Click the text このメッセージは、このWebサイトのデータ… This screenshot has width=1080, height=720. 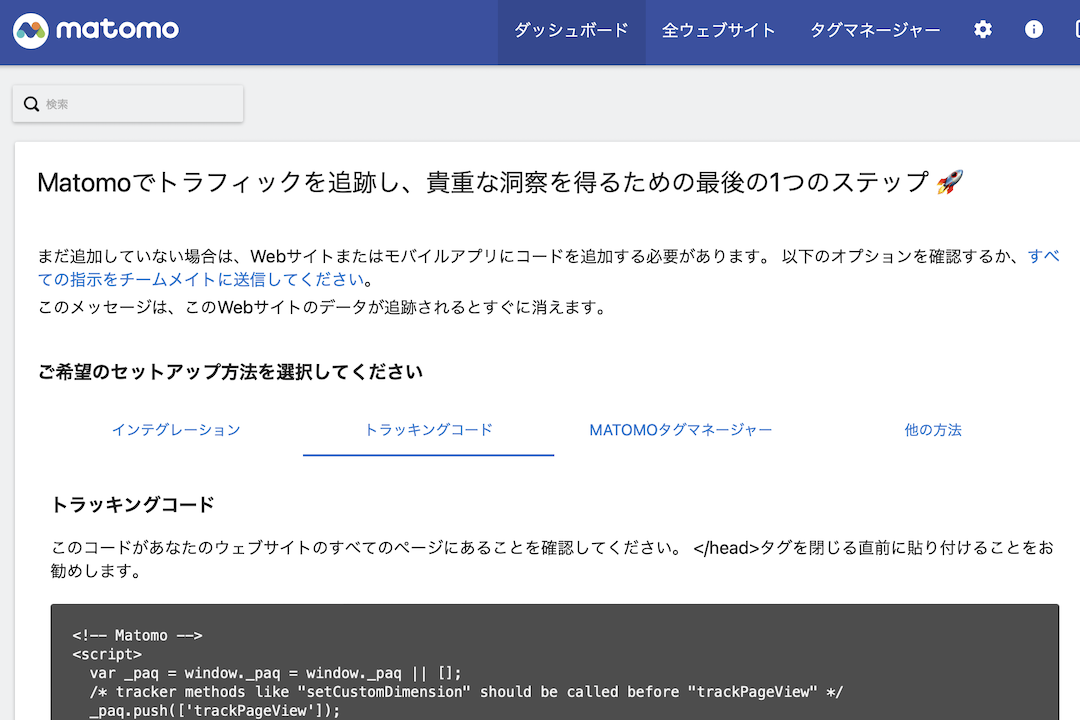coord(324,307)
